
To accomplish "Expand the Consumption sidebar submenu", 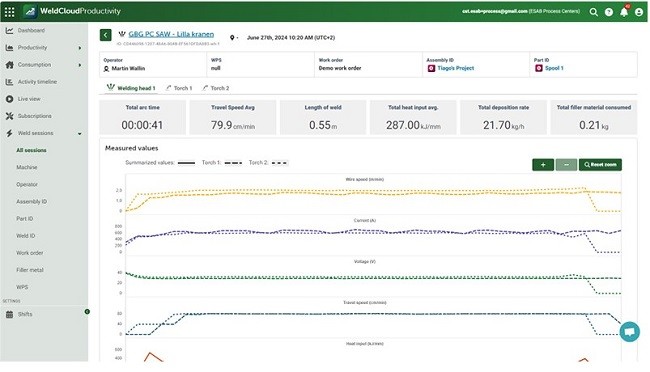I will click(x=80, y=65).
